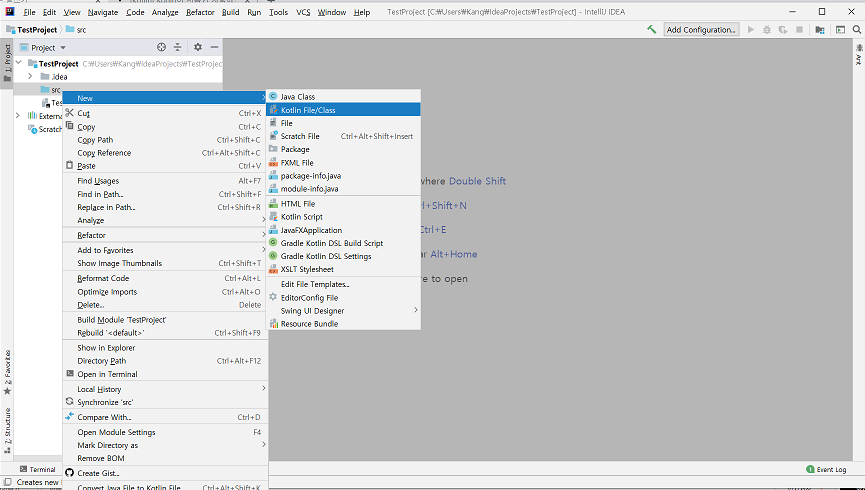Select Create Gist in context menu
The width and height of the screenshot is (865, 490).
165,473
